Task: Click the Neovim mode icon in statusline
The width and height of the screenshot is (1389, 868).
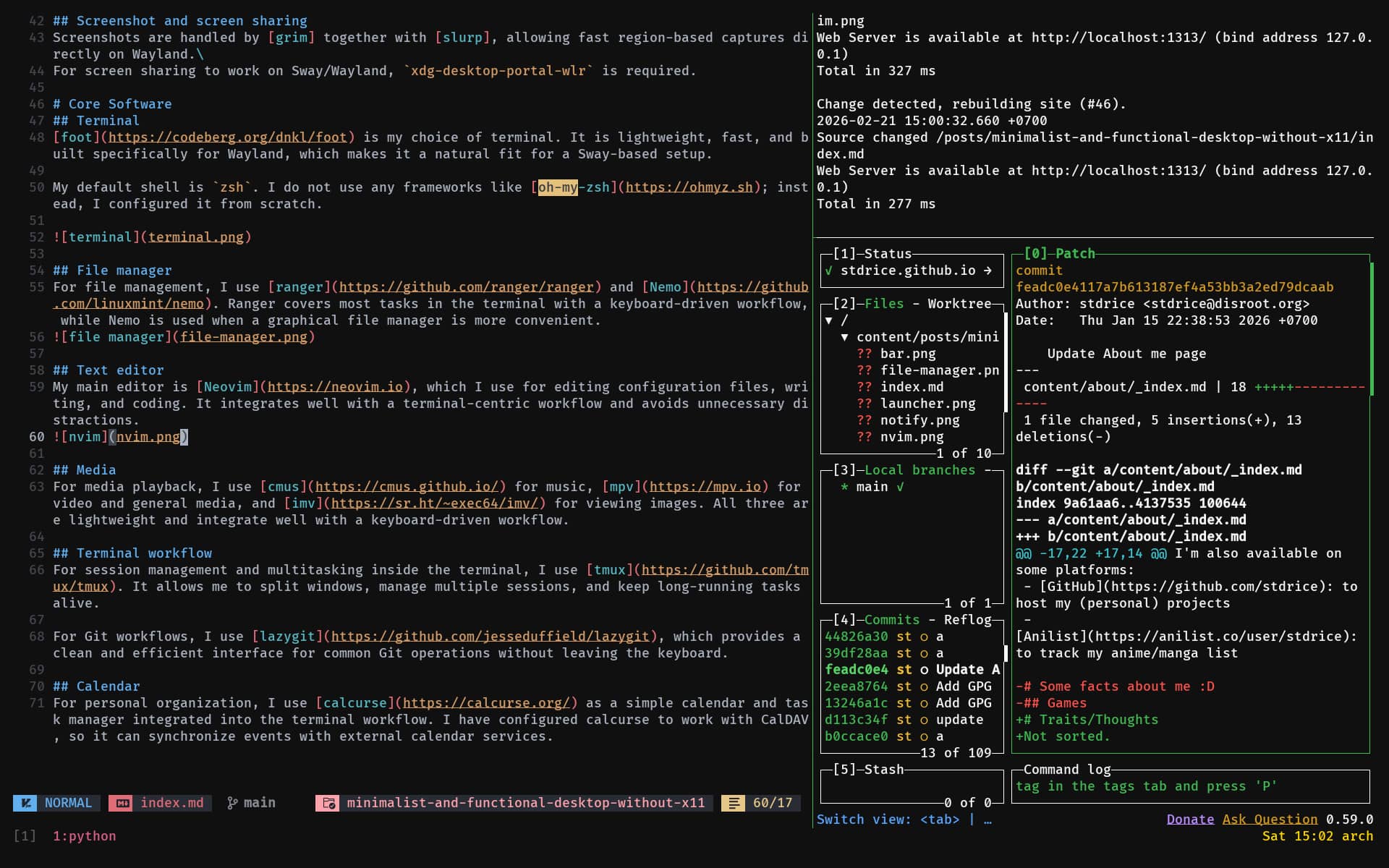Action: tap(26, 803)
